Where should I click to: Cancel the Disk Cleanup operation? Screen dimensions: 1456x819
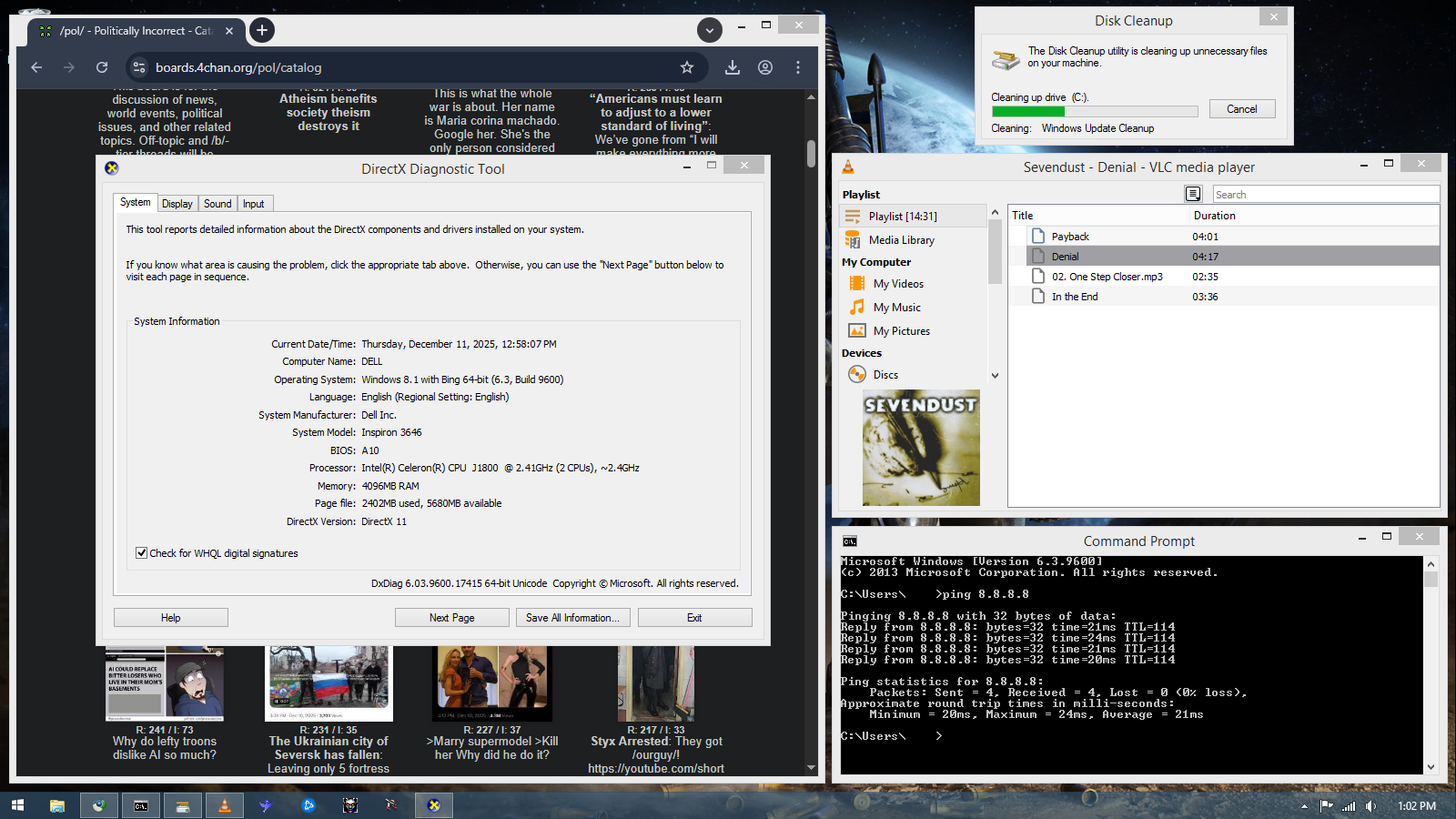click(x=1241, y=109)
